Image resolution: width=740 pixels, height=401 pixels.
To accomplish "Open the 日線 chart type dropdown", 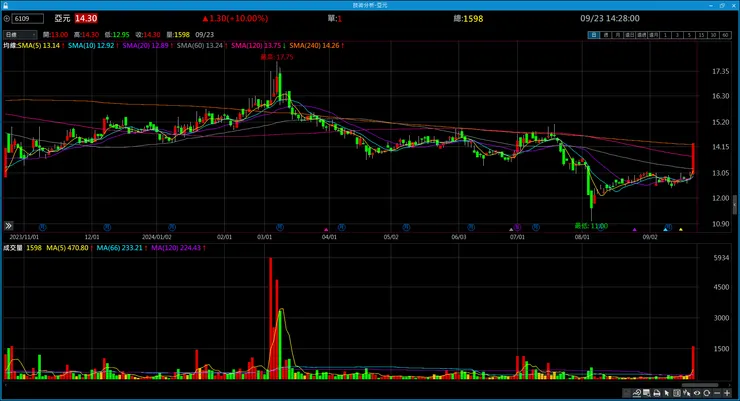I will click(20, 34).
